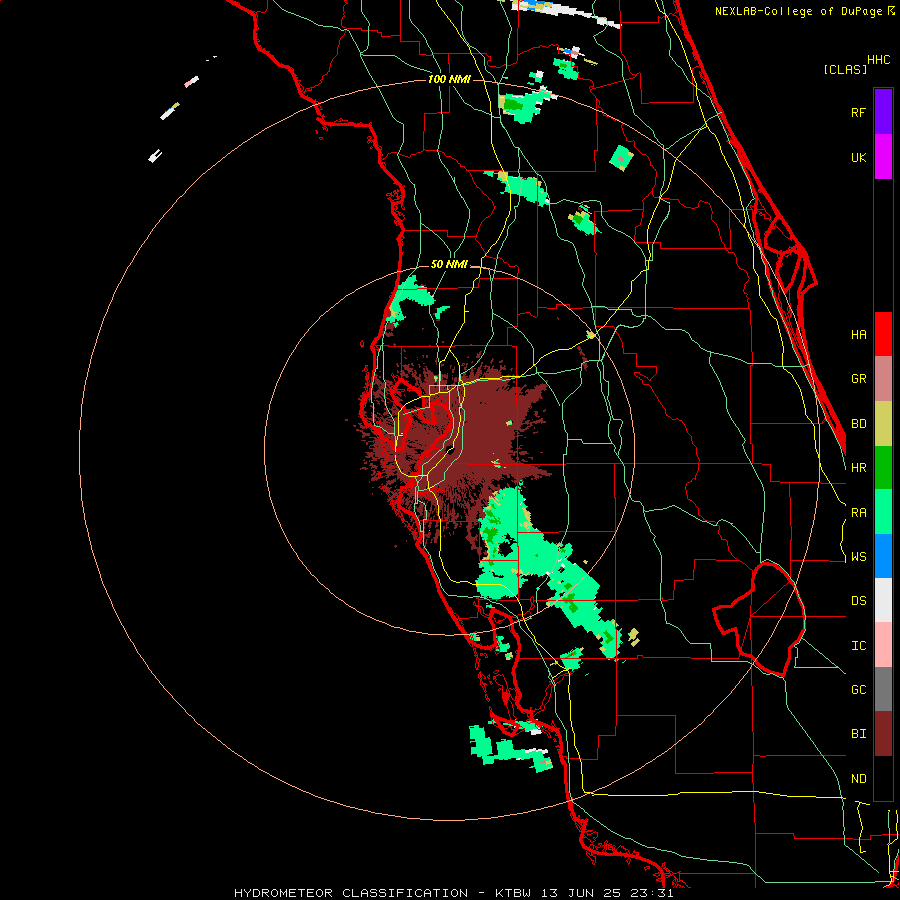Click the WS legend label
Image resolution: width=900 pixels, height=900 pixels.
(x=858, y=557)
